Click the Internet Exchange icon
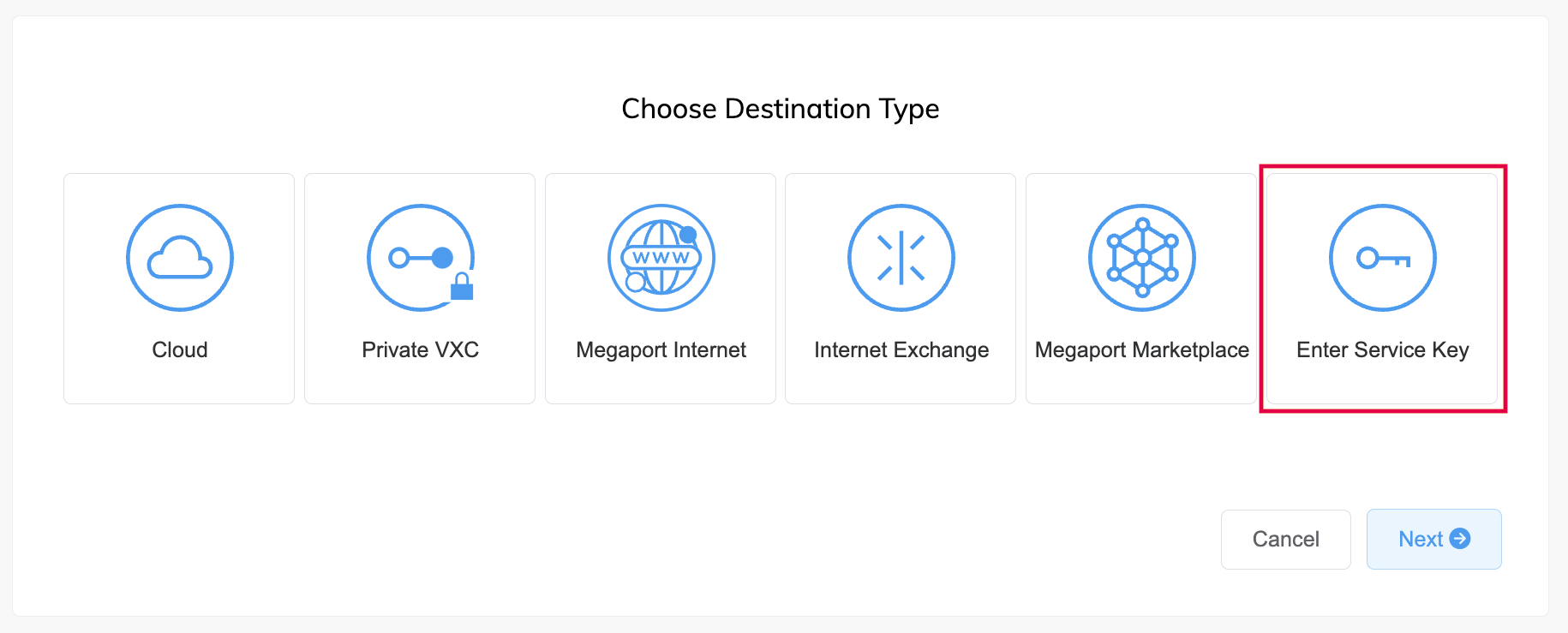The width and height of the screenshot is (1568, 633). [901, 258]
